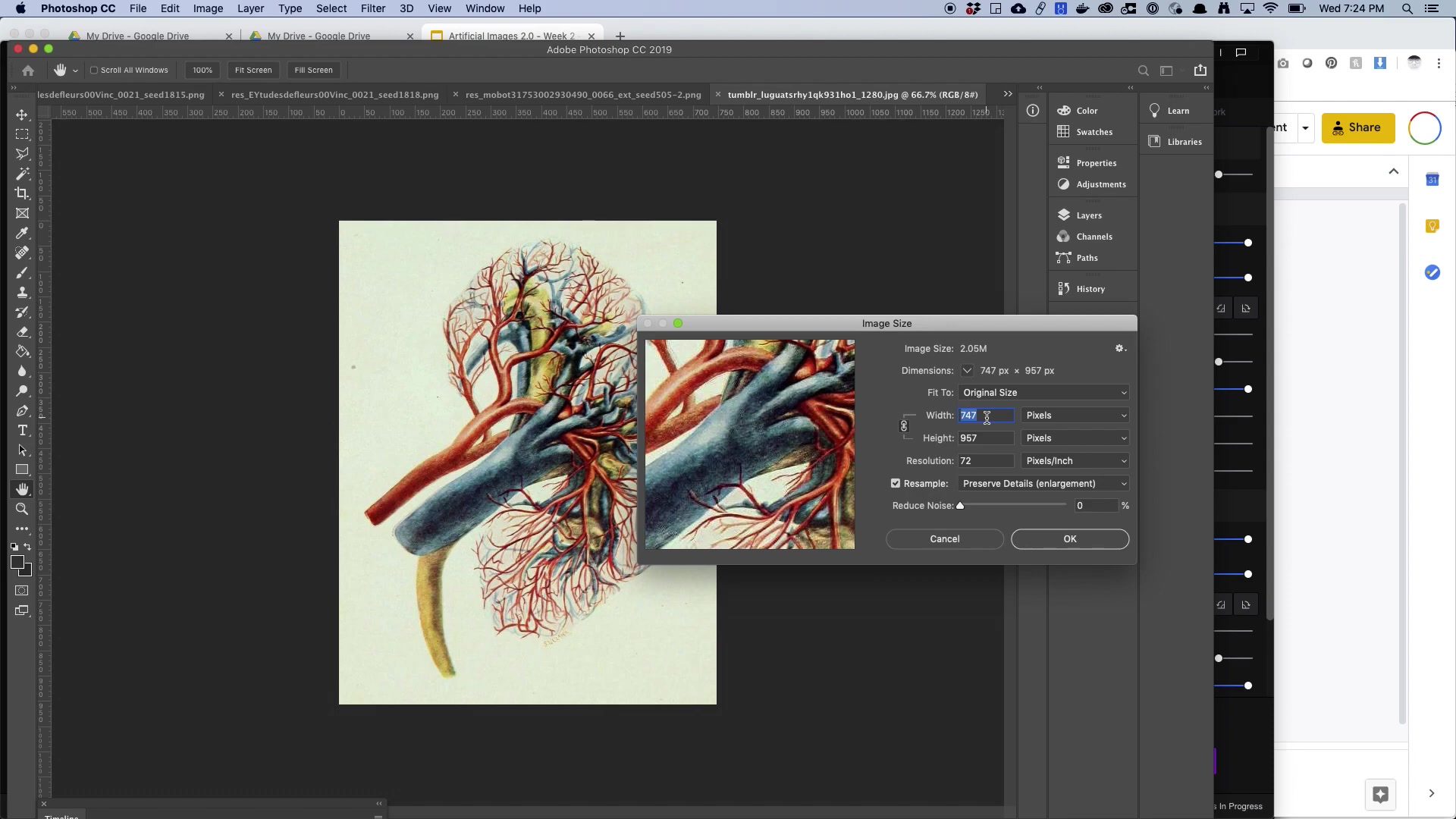Select the Path Selection tool
The image size is (1456, 819).
[x=22, y=450]
